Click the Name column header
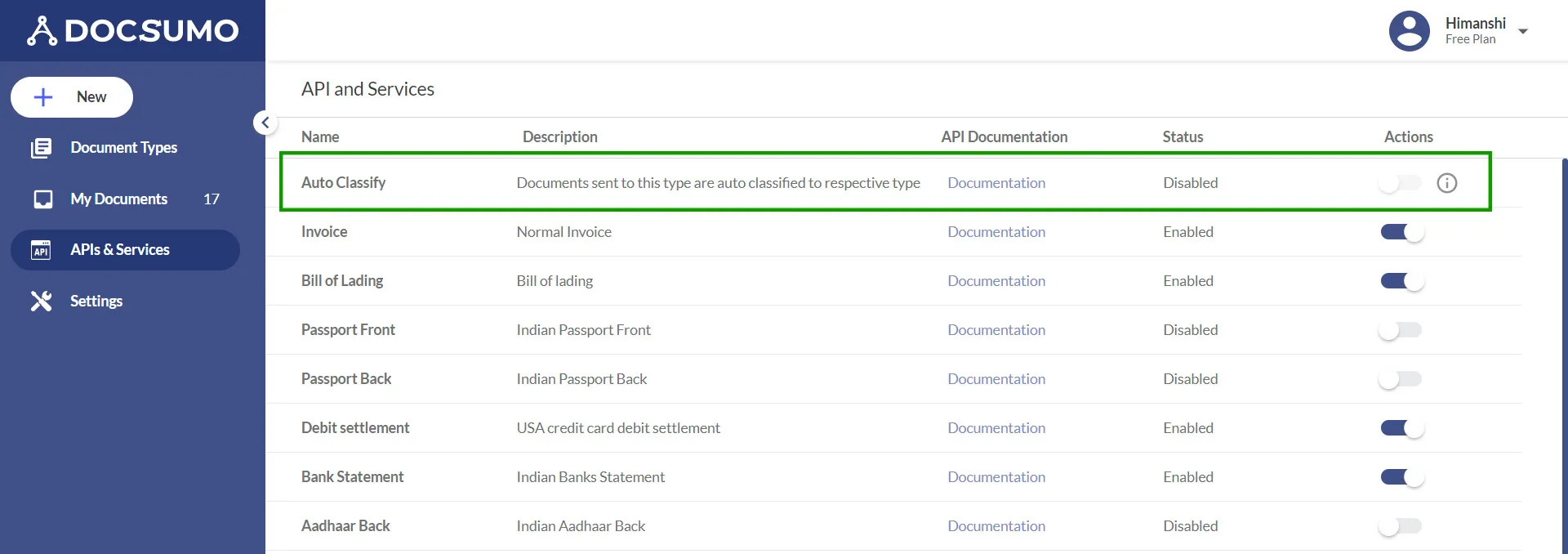The height and width of the screenshot is (554, 1568). coord(320,137)
